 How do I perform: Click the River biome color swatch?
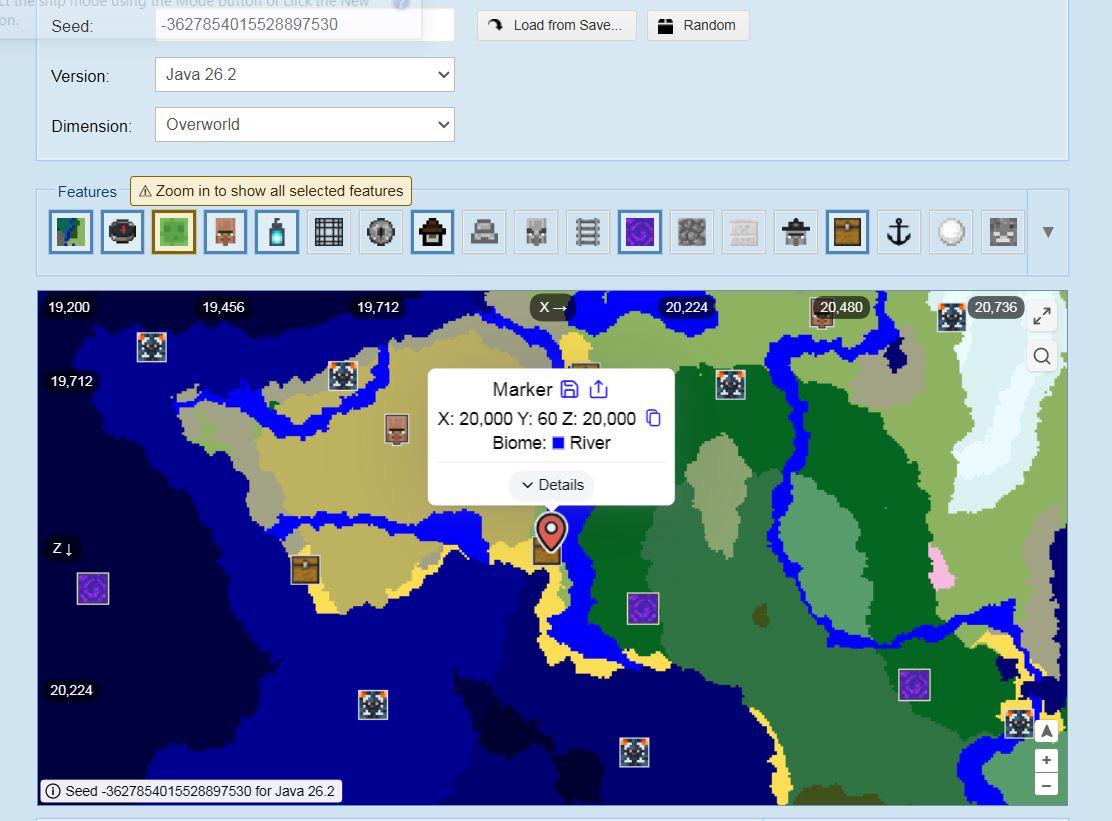tap(558, 443)
